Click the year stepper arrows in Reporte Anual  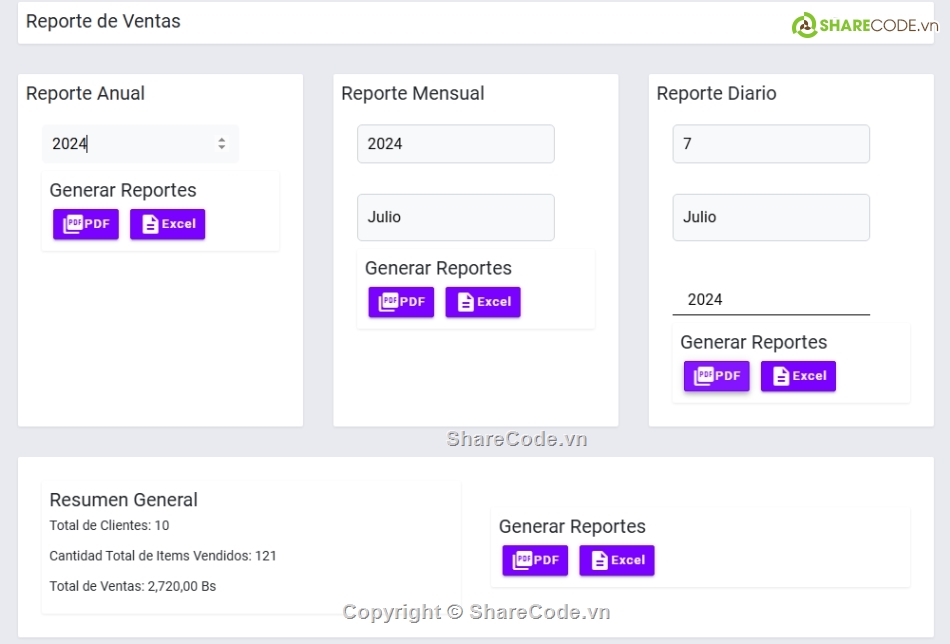221,144
